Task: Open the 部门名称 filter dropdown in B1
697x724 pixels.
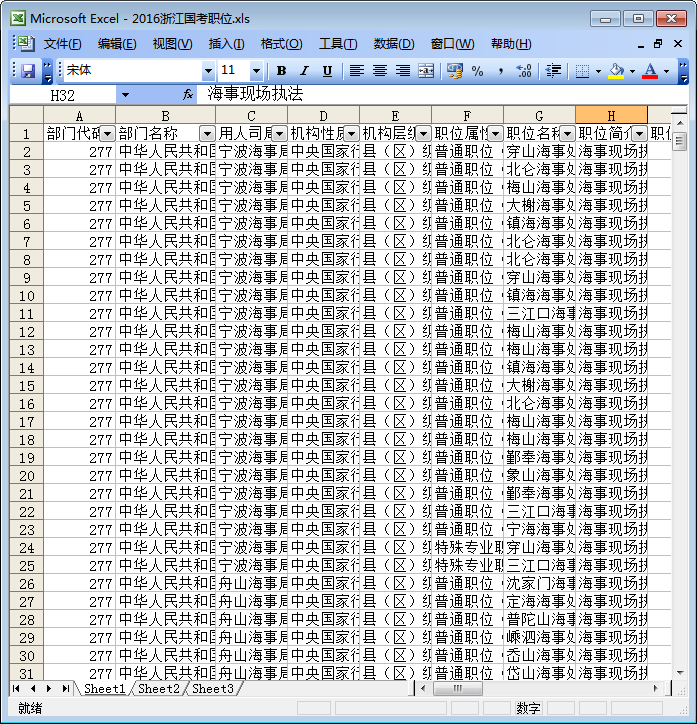Action: [207, 134]
